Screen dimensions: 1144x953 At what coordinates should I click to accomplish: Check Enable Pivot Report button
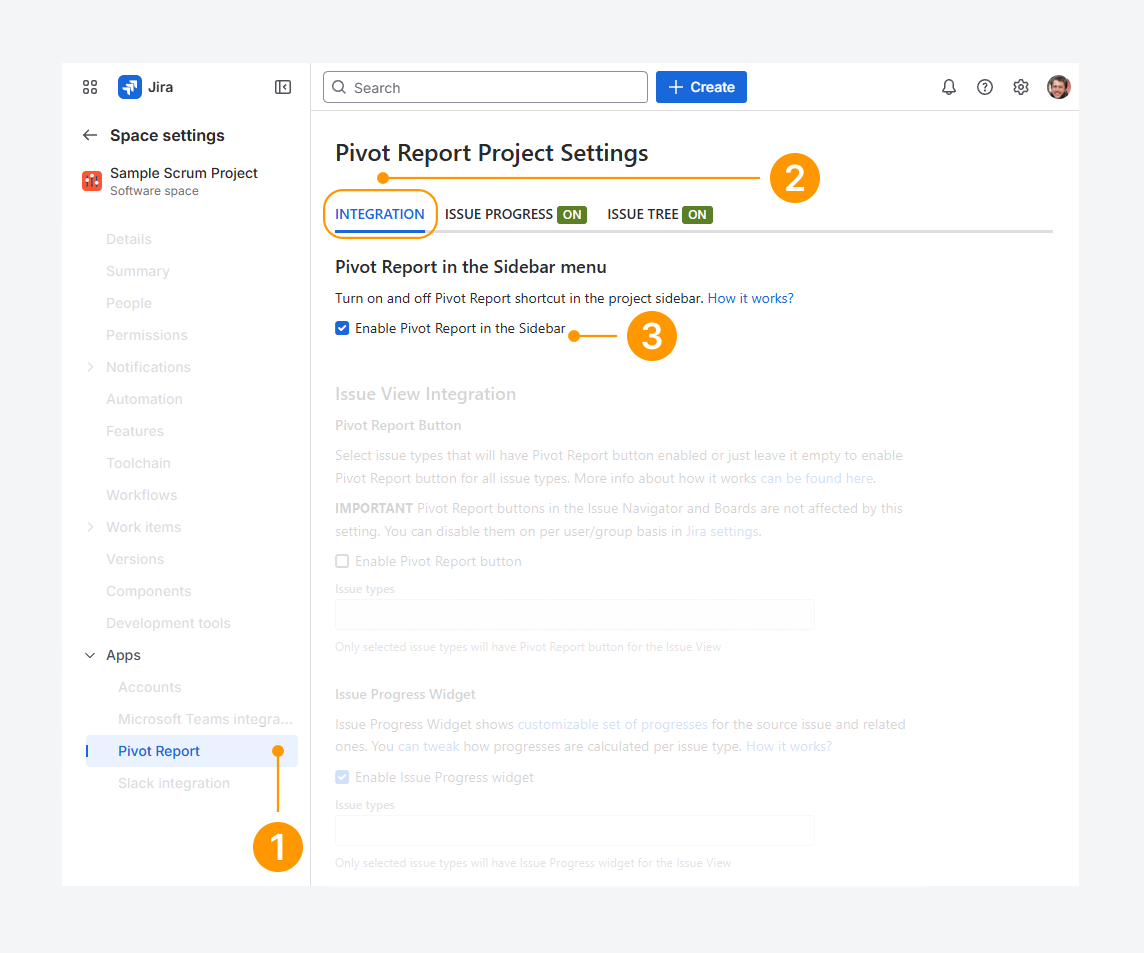(x=342, y=561)
